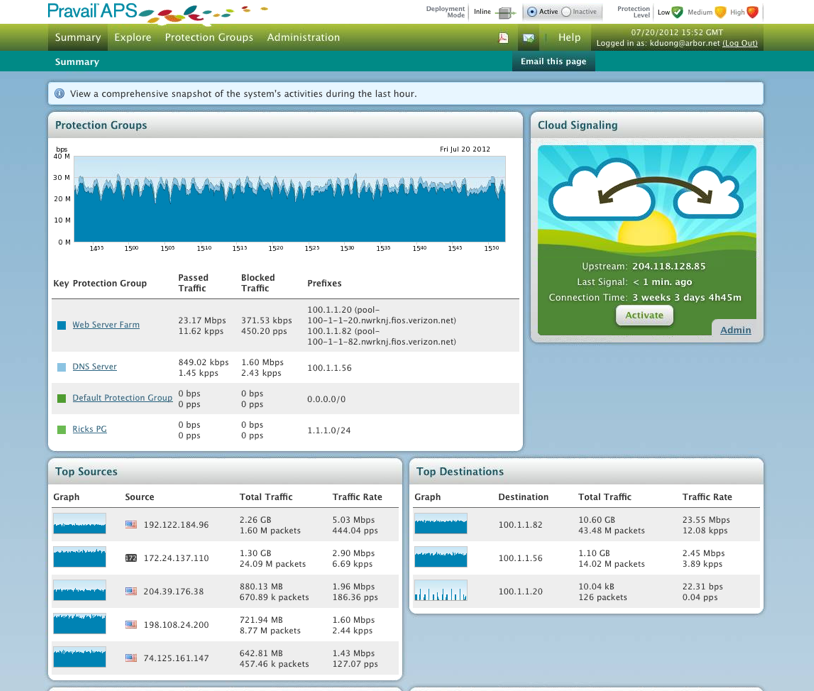814x691 pixels.
Task: Click the Log Out link
Action: point(740,44)
